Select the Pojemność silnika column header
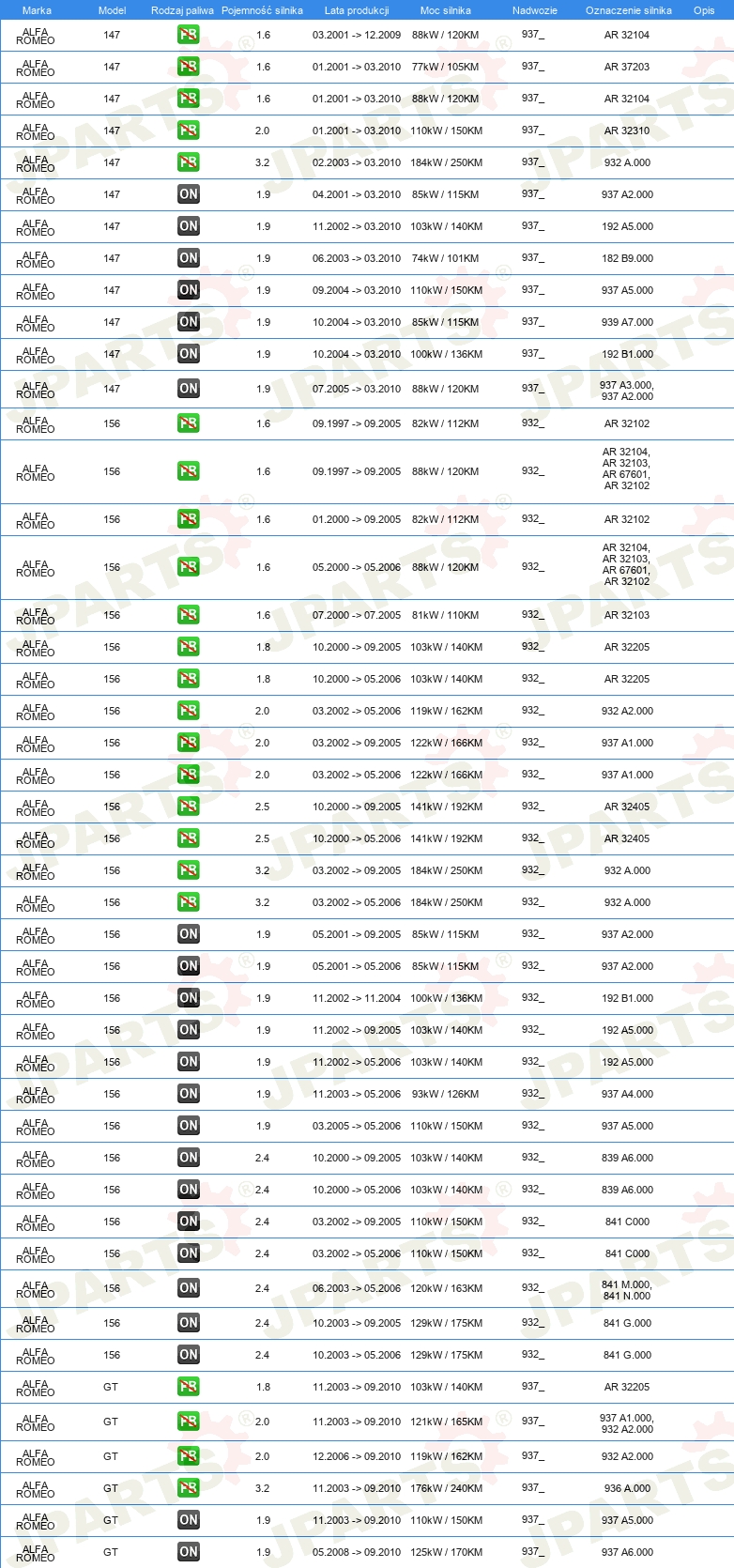Image resolution: width=734 pixels, height=1568 pixels. (263, 10)
